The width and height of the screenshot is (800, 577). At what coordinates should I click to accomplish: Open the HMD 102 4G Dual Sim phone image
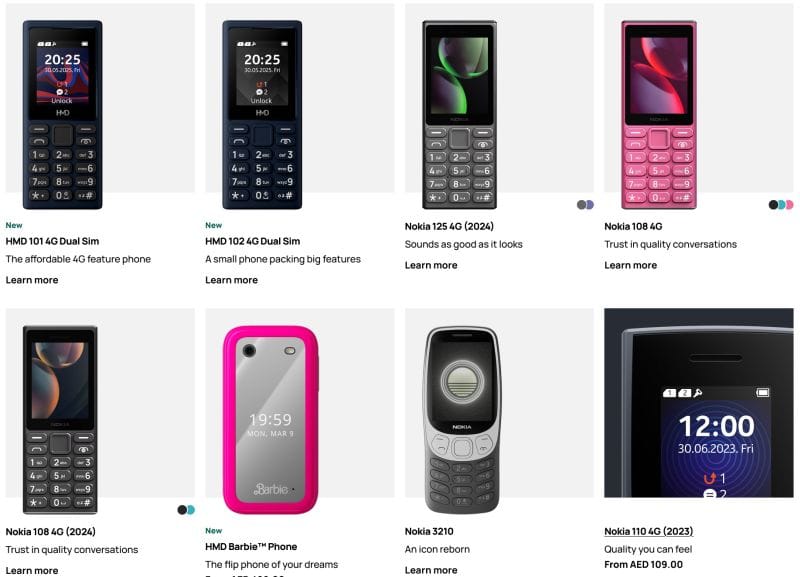pyautogui.click(x=262, y=115)
